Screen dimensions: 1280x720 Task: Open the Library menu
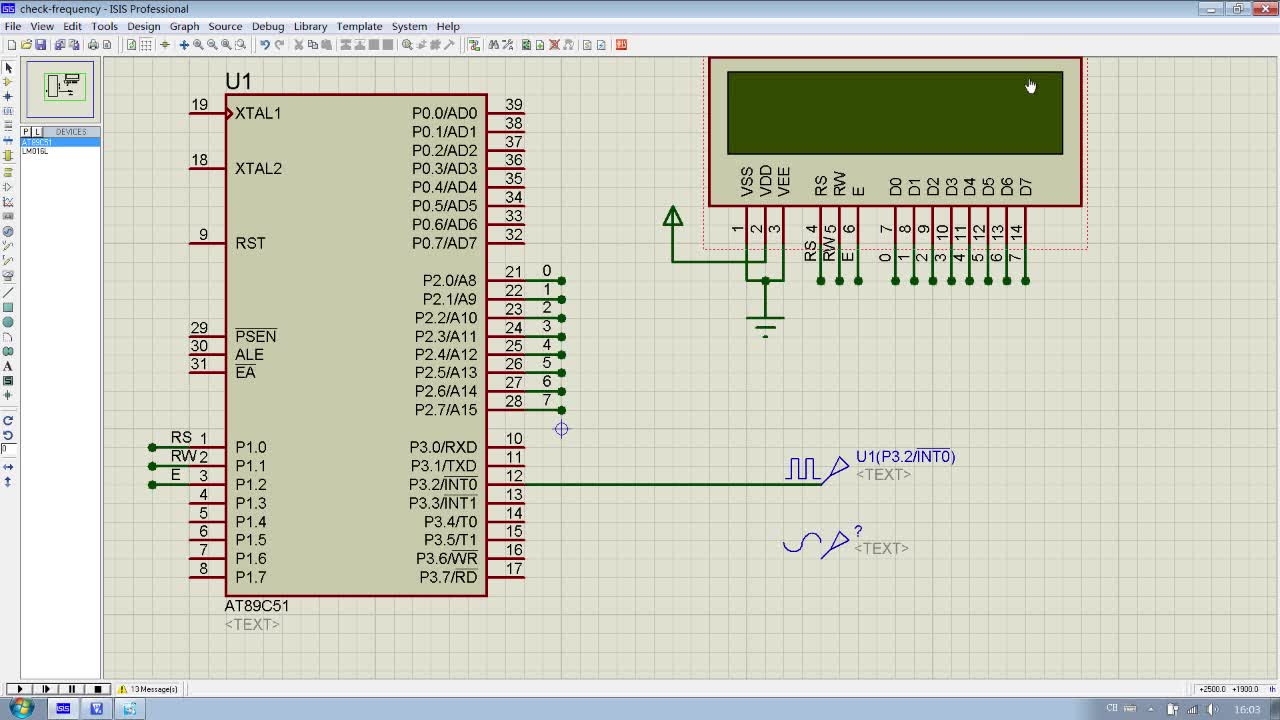(x=310, y=26)
